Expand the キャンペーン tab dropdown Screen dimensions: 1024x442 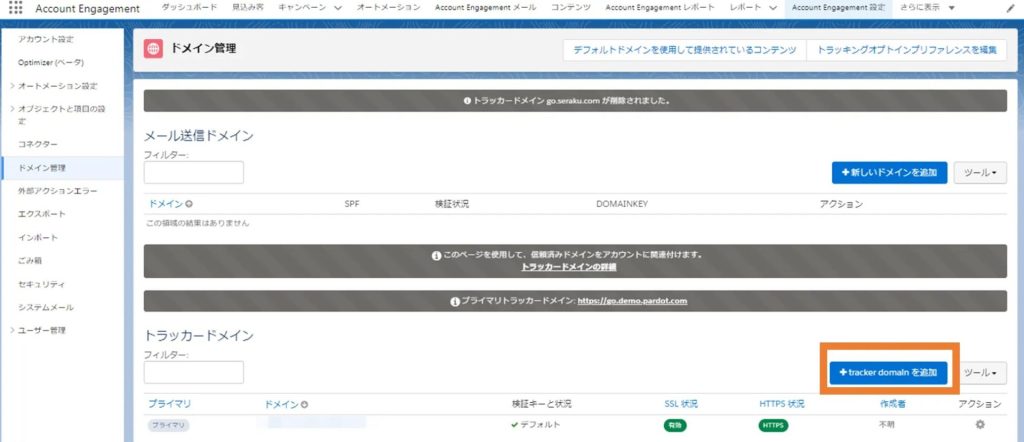(x=338, y=8)
